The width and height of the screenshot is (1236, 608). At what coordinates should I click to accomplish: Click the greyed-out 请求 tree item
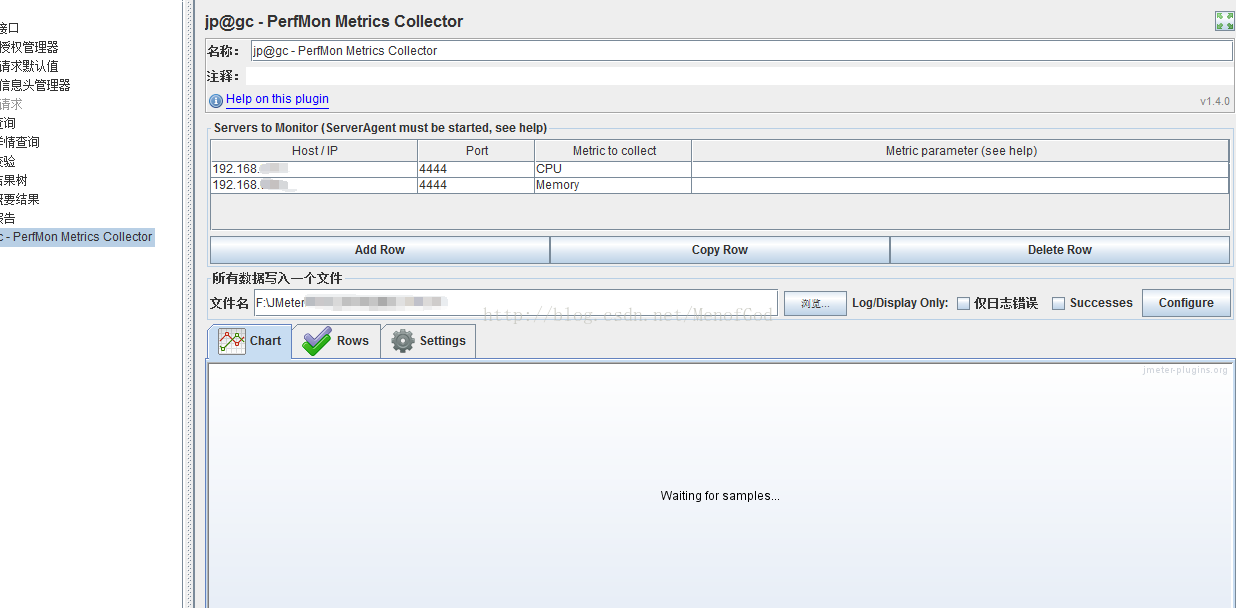(x=11, y=104)
